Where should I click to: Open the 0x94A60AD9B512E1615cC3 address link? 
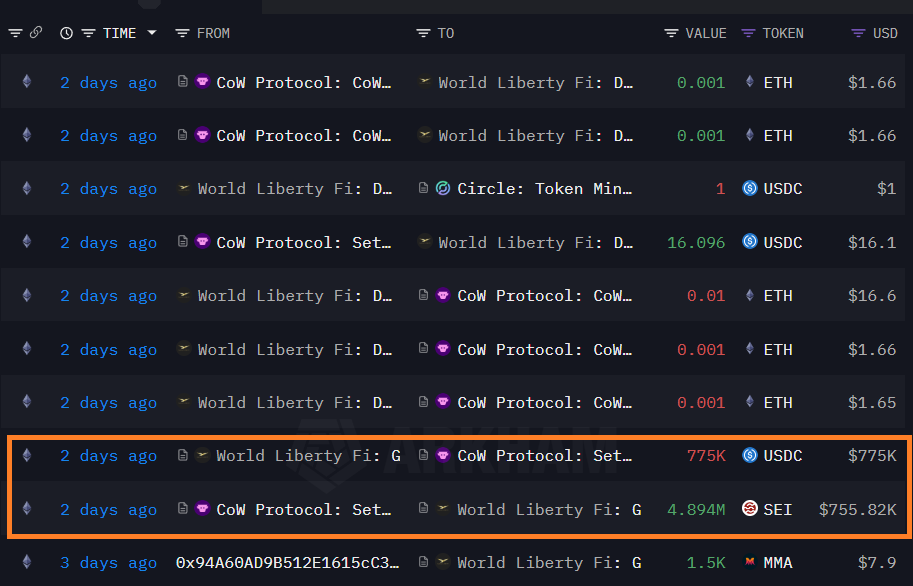[x=283, y=563]
